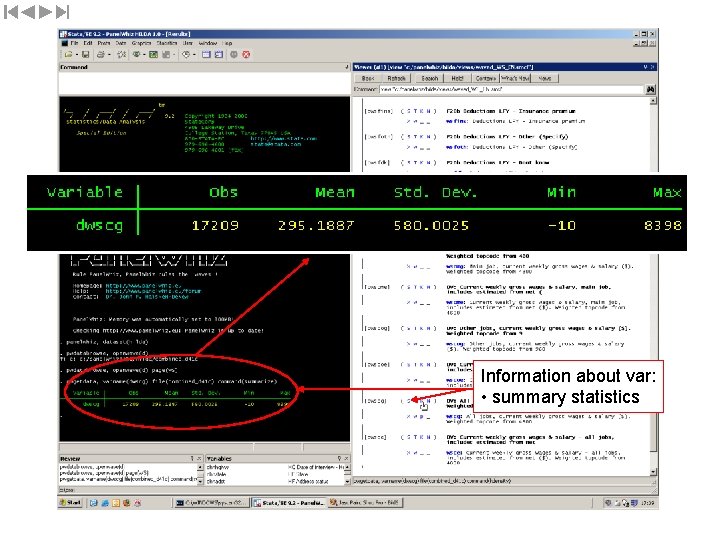Click Review panel scroll down arrow

pos(200,480)
